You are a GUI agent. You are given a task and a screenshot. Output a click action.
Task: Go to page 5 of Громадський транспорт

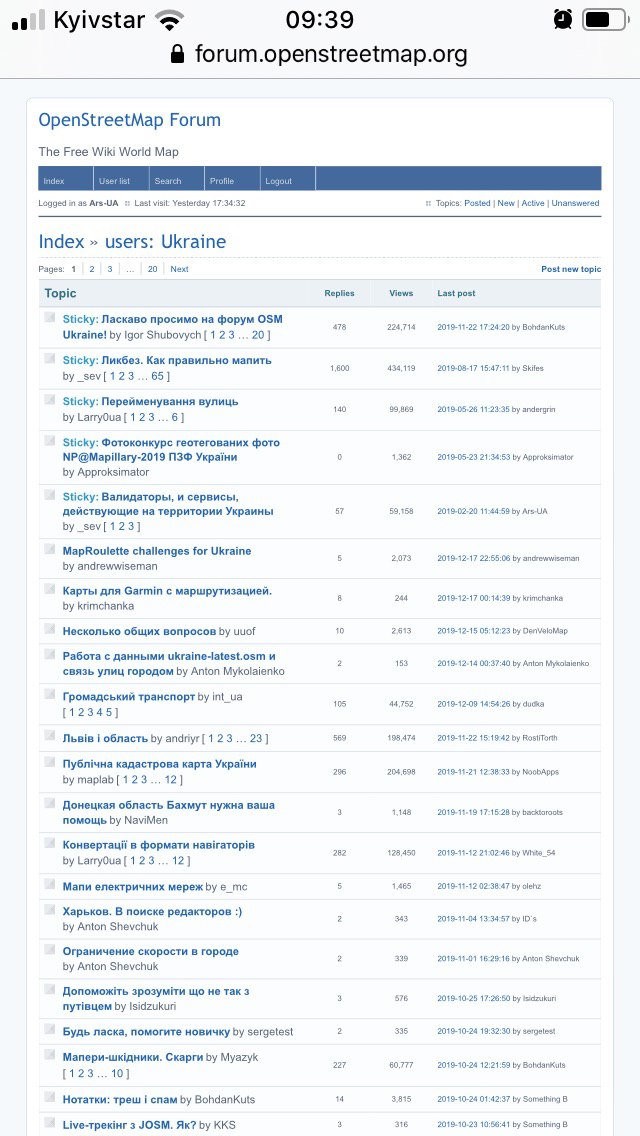(109, 712)
